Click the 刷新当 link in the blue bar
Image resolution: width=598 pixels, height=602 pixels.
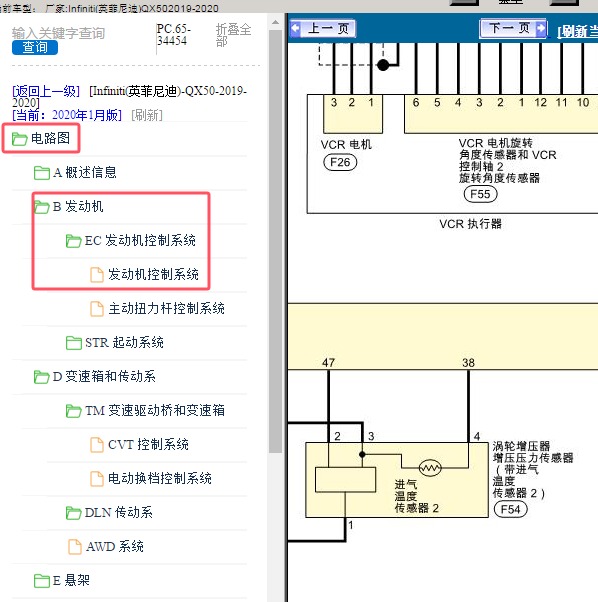pos(577,31)
